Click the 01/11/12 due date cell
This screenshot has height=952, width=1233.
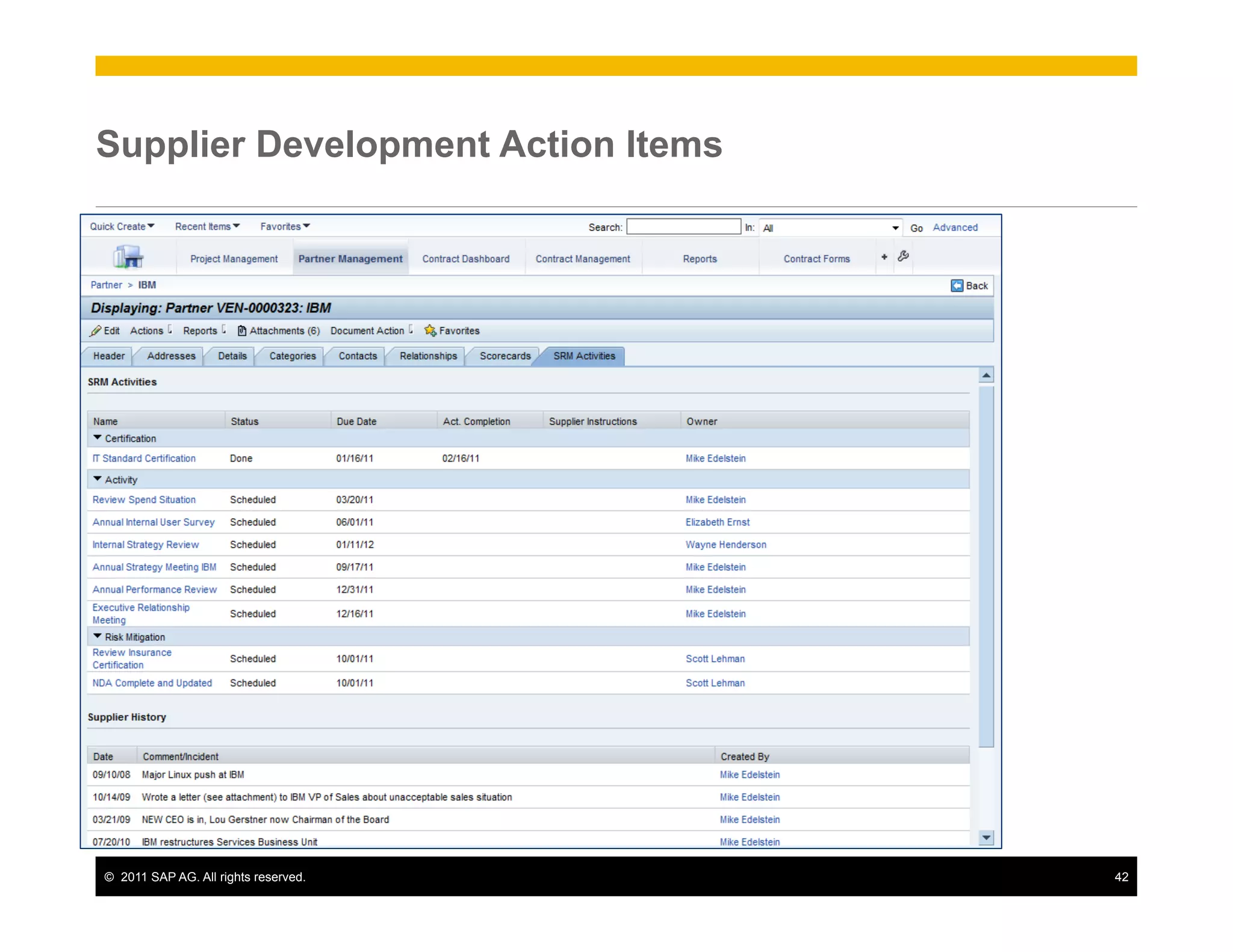coord(355,545)
